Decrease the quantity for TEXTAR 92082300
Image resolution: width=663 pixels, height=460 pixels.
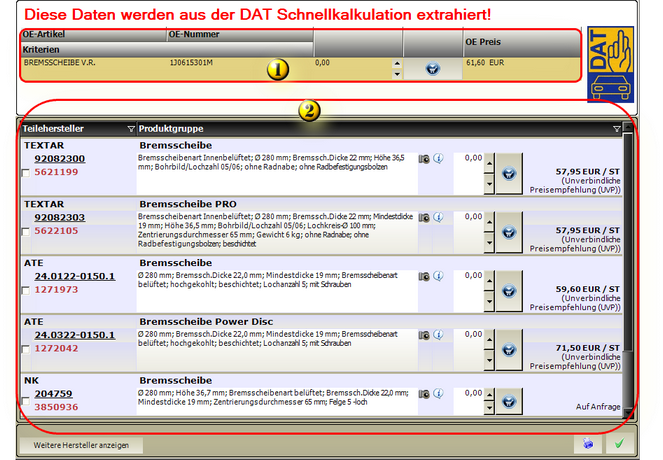pos(489,184)
